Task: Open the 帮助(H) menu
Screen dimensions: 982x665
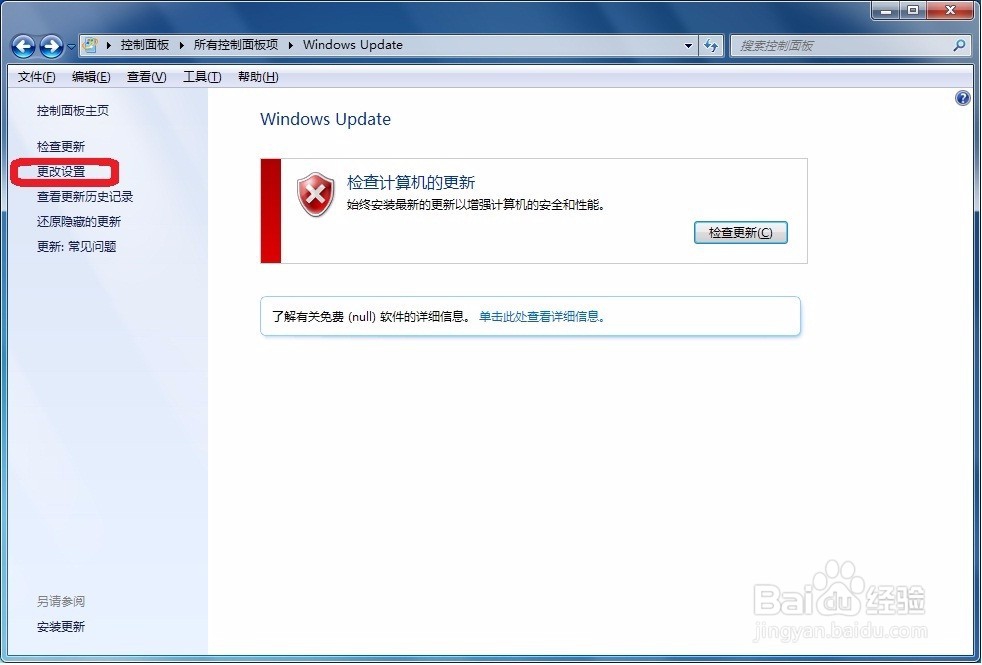Action: (x=258, y=77)
